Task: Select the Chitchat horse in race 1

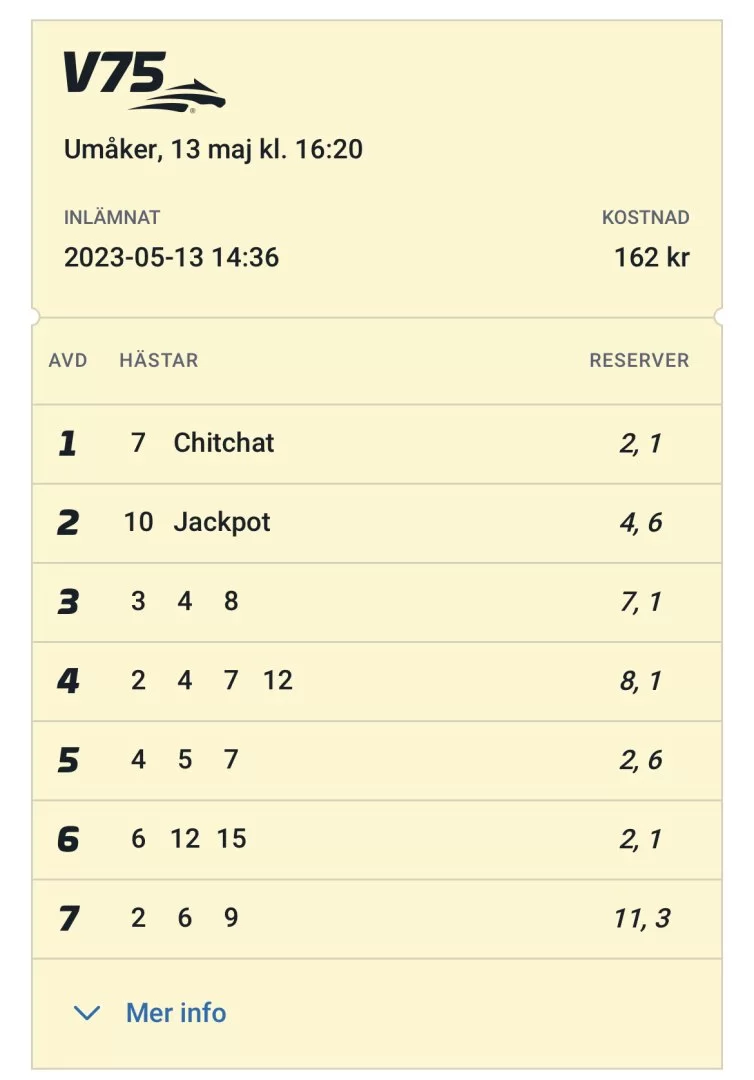Action: (223, 443)
